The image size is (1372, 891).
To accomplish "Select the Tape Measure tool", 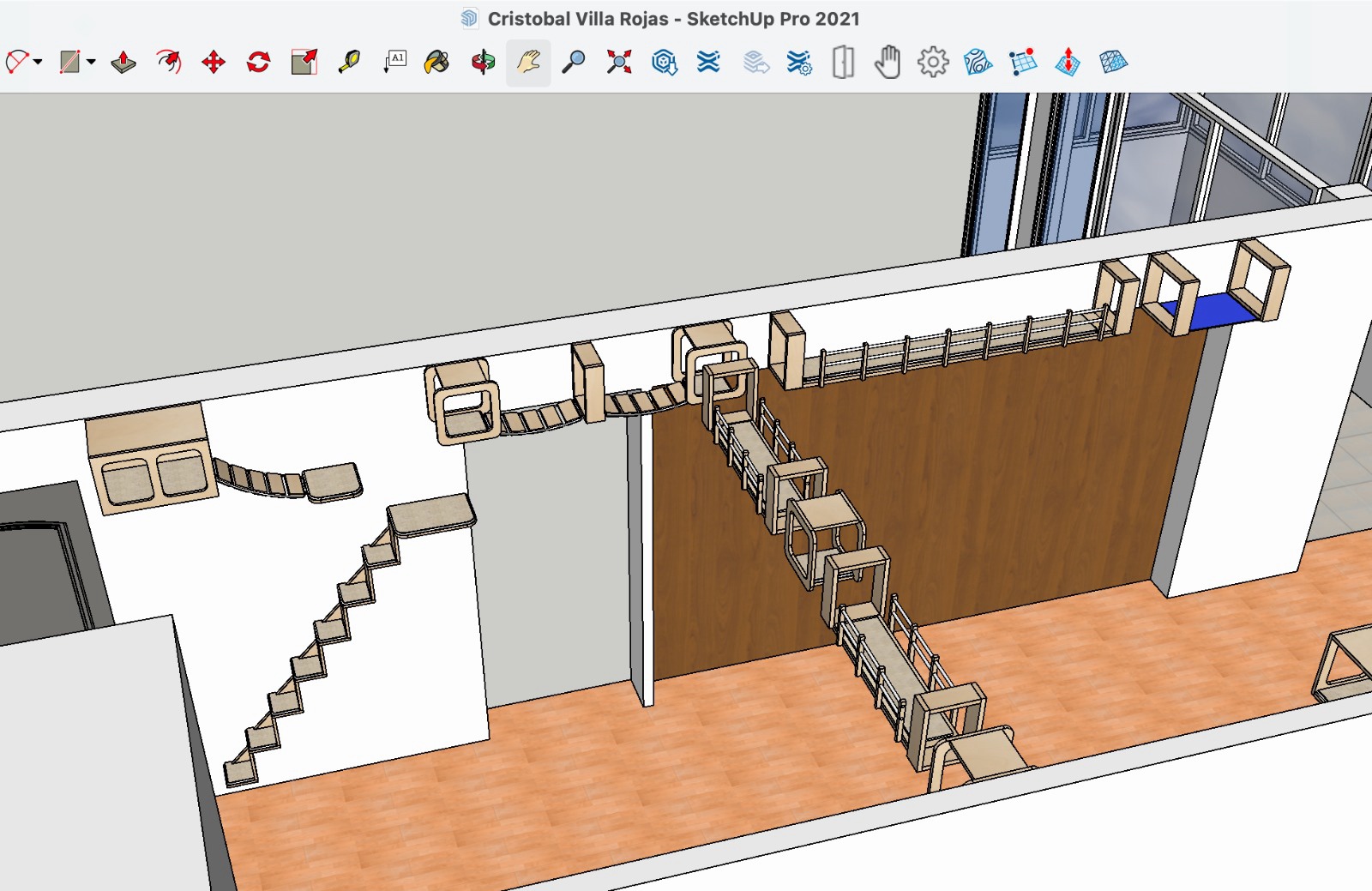I will [x=349, y=62].
